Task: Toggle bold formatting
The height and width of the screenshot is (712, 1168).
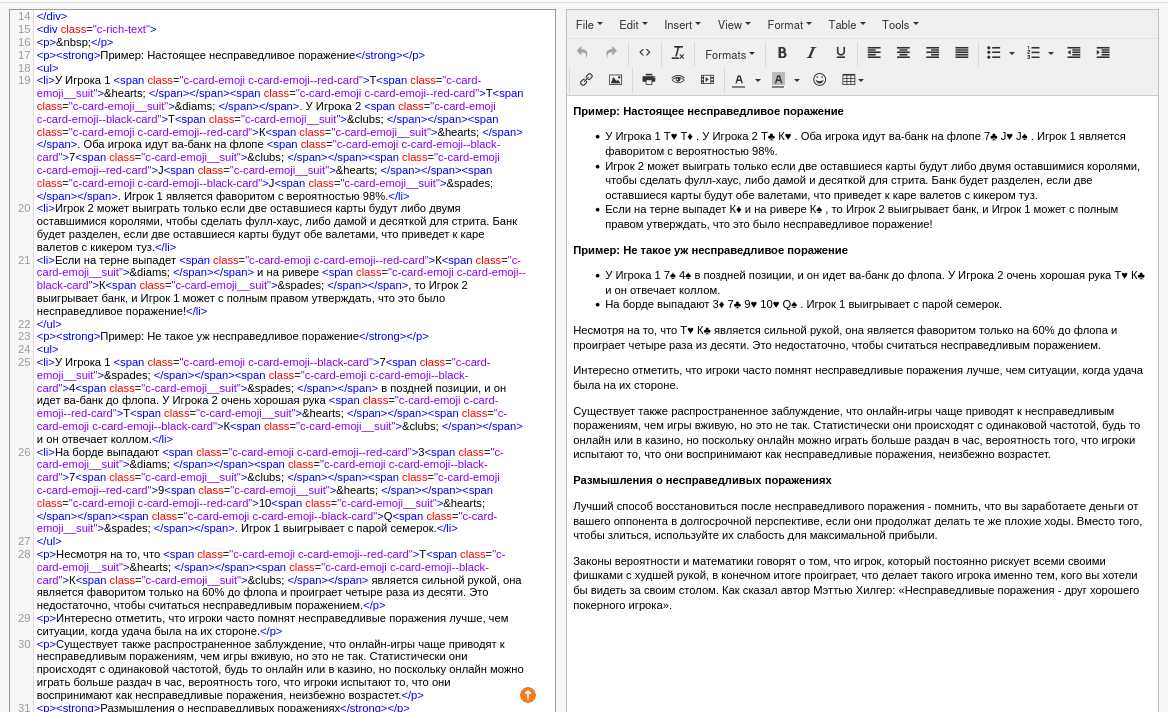Action: 781,53
